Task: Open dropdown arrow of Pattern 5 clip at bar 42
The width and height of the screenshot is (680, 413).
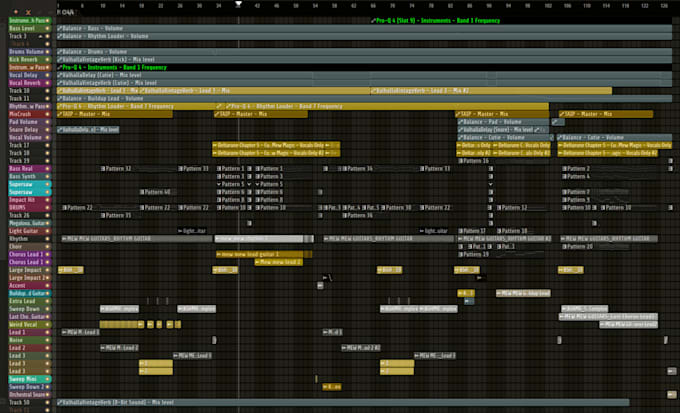Action: click(257, 184)
